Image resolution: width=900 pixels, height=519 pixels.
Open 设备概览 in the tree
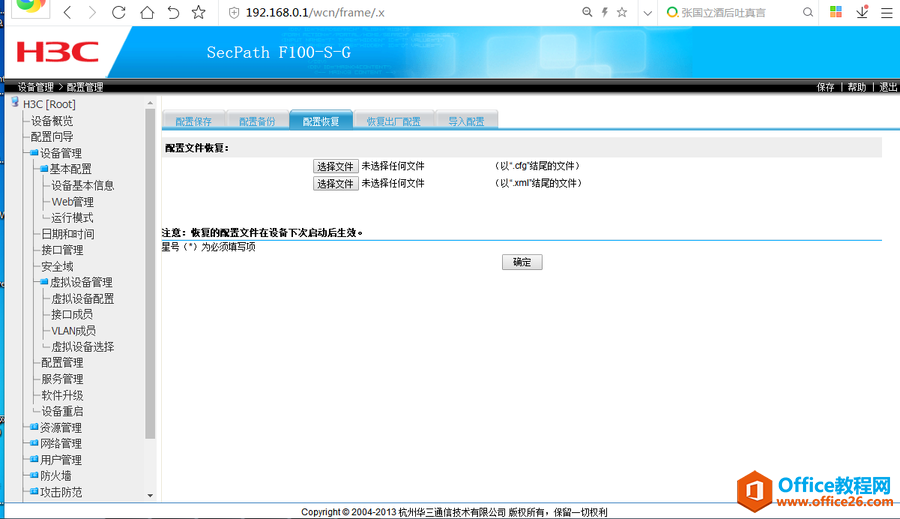click(x=52, y=121)
